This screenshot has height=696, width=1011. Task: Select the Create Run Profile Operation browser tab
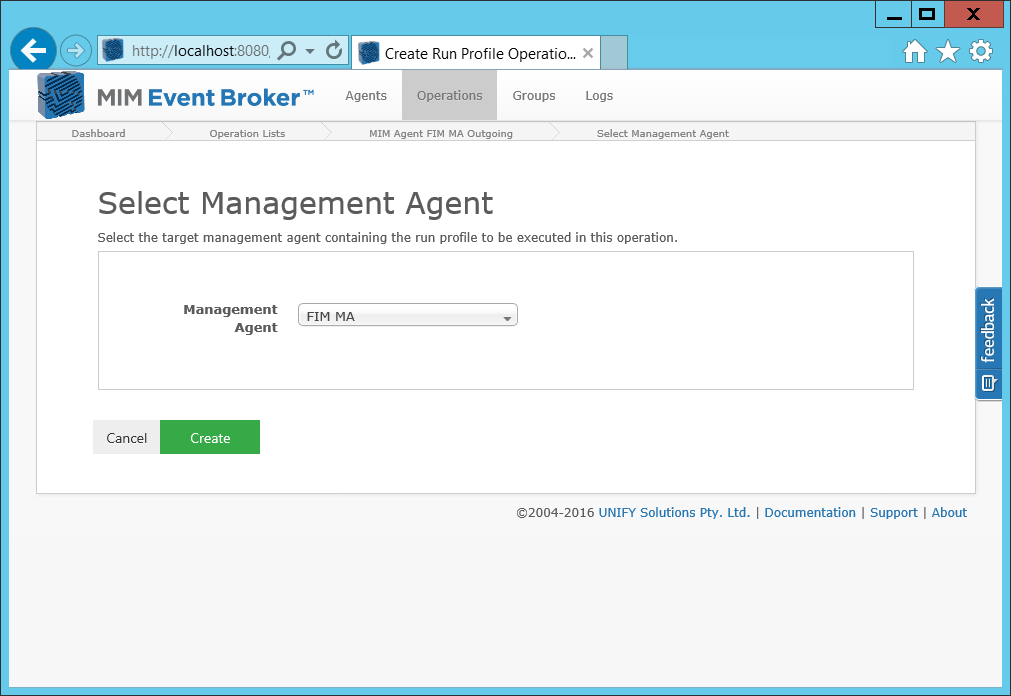(476, 53)
